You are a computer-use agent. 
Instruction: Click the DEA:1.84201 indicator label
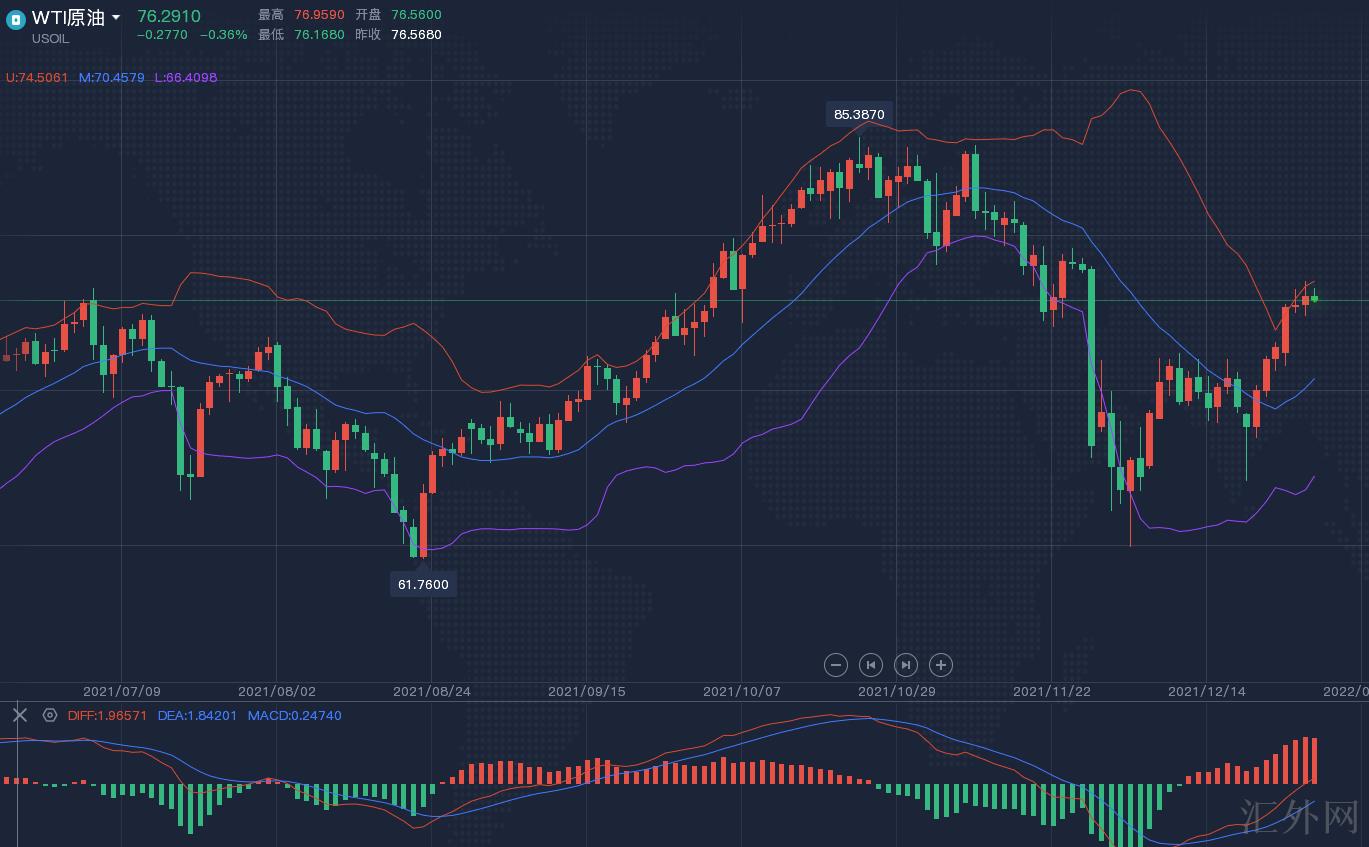coord(197,716)
